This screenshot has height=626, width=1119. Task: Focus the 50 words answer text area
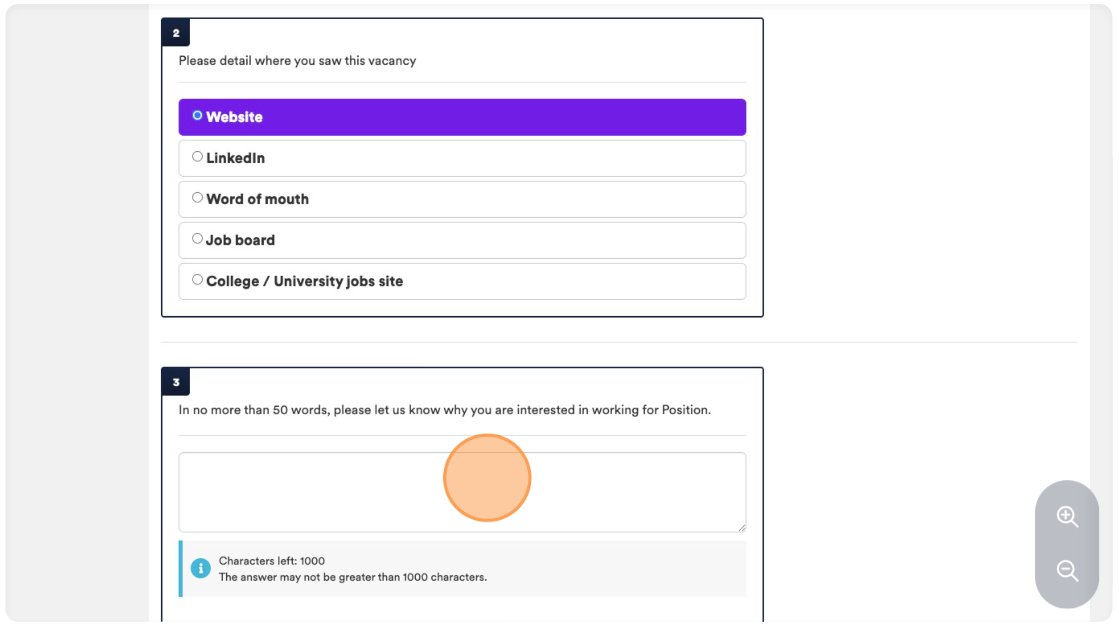[462, 492]
